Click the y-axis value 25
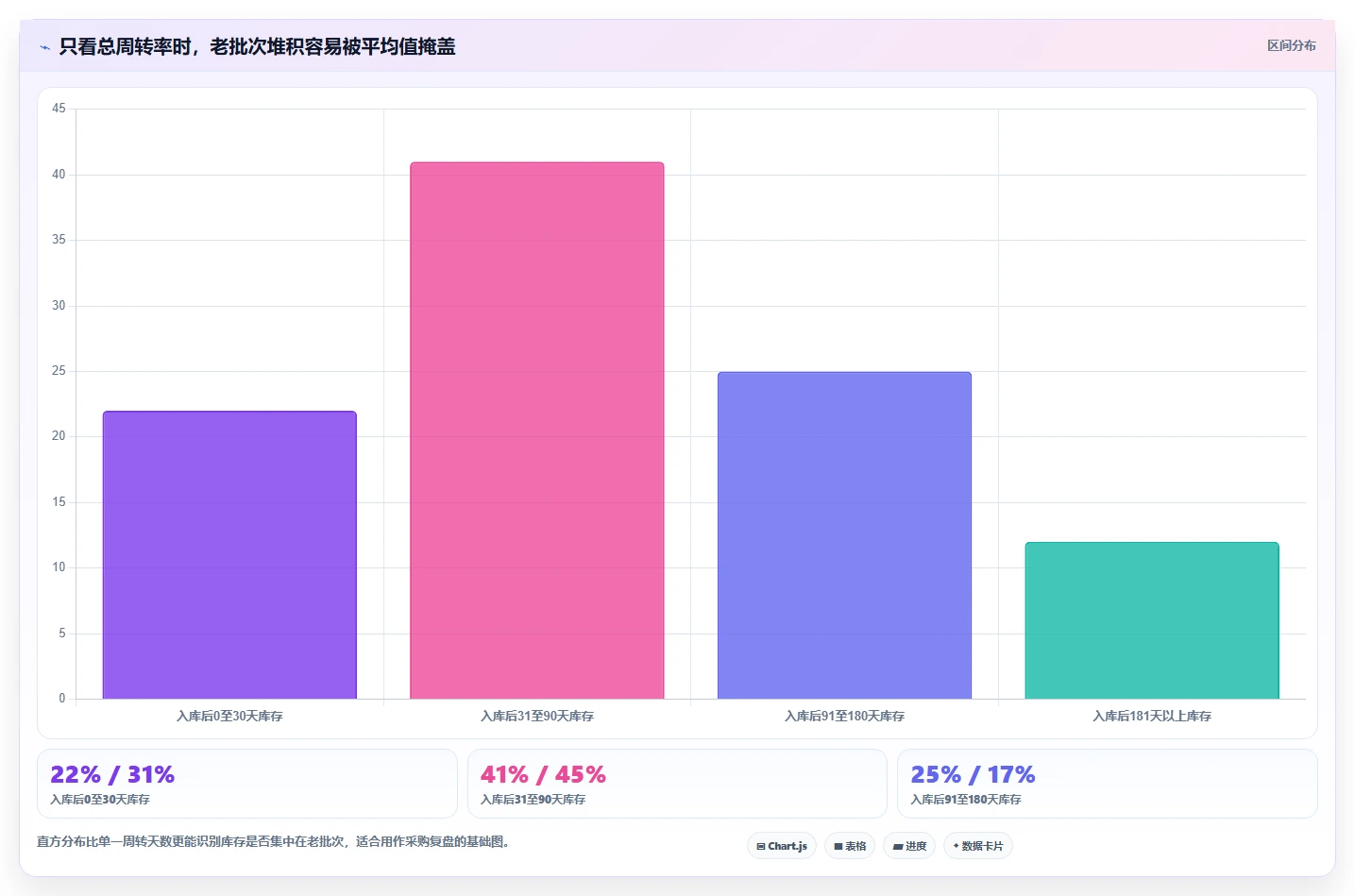The width and height of the screenshot is (1355, 896). (x=59, y=371)
